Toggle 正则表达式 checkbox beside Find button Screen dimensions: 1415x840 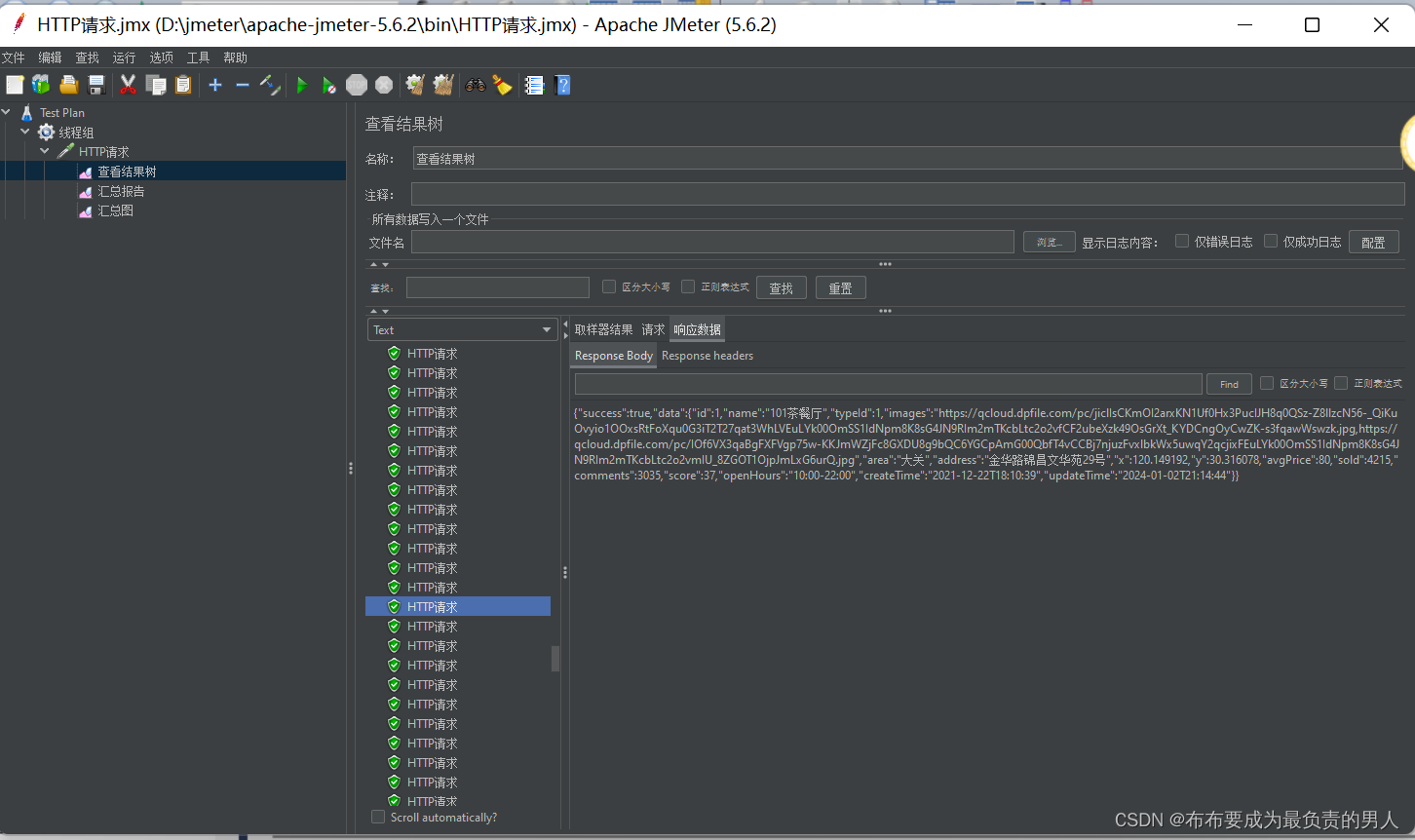click(x=1341, y=383)
